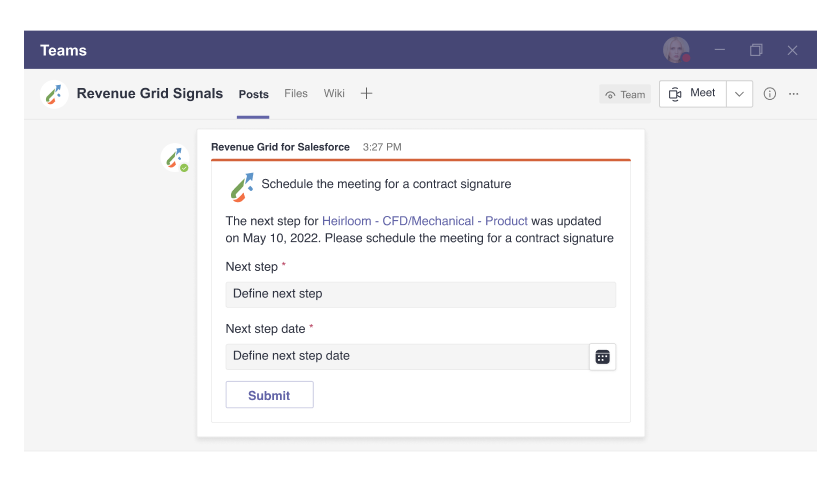Expand the Meet dropdown arrow
This screenshot has height=482, width=840.
pyautogui.click(x=739, y=94)
